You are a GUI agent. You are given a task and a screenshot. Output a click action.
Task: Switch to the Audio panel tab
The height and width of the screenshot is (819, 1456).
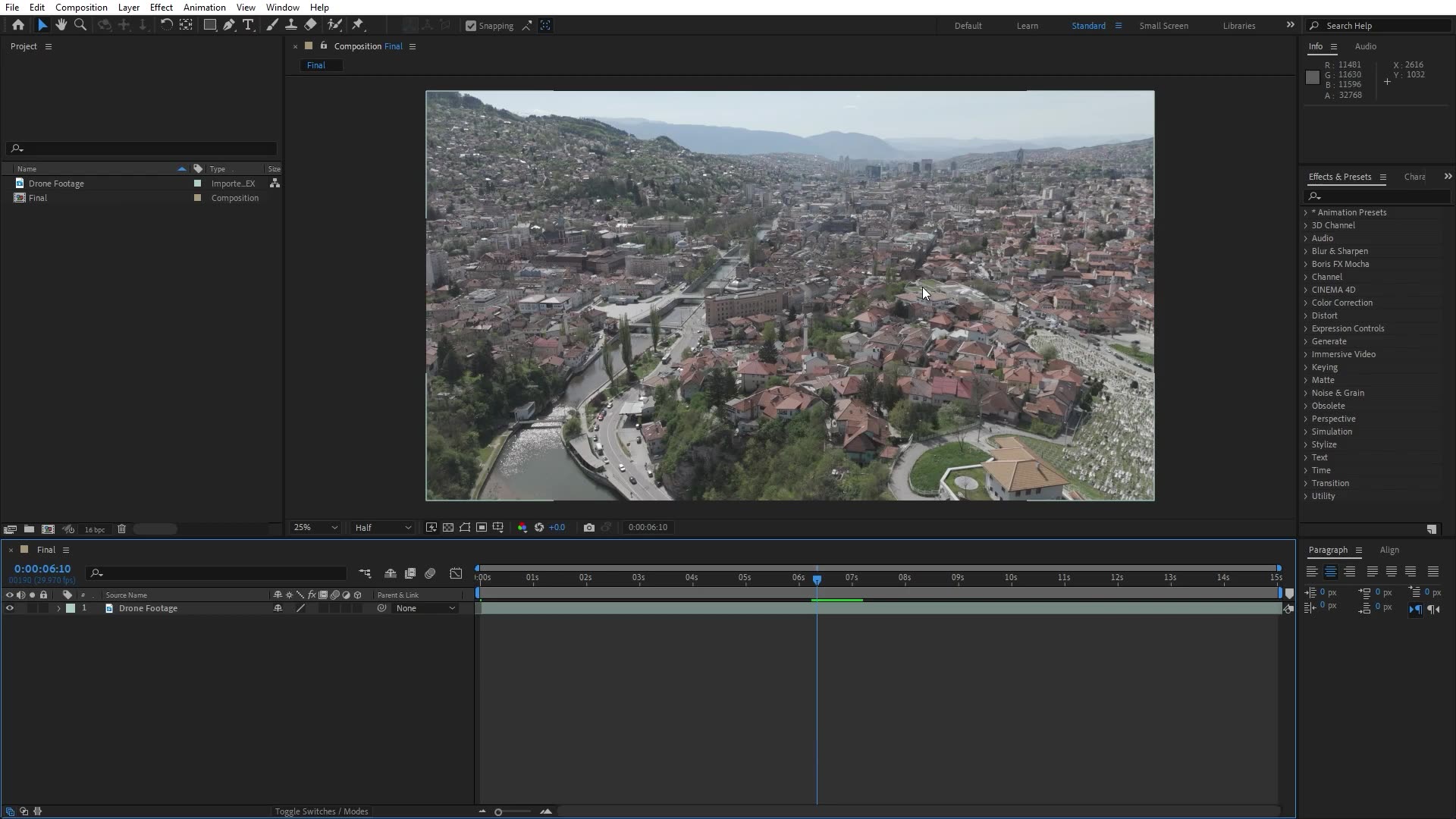(1365, 46)
